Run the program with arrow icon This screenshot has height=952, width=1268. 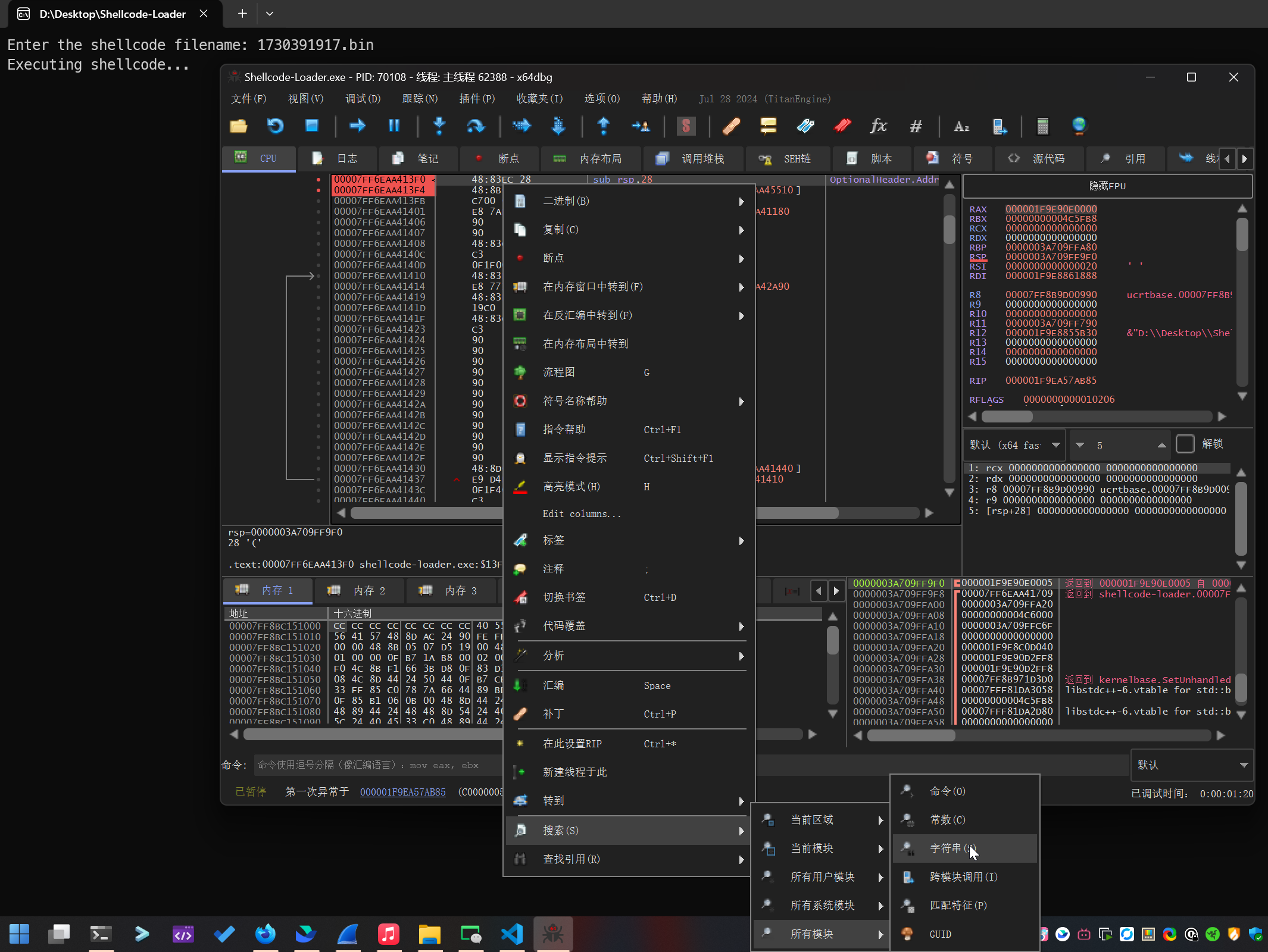pos(357,126)
